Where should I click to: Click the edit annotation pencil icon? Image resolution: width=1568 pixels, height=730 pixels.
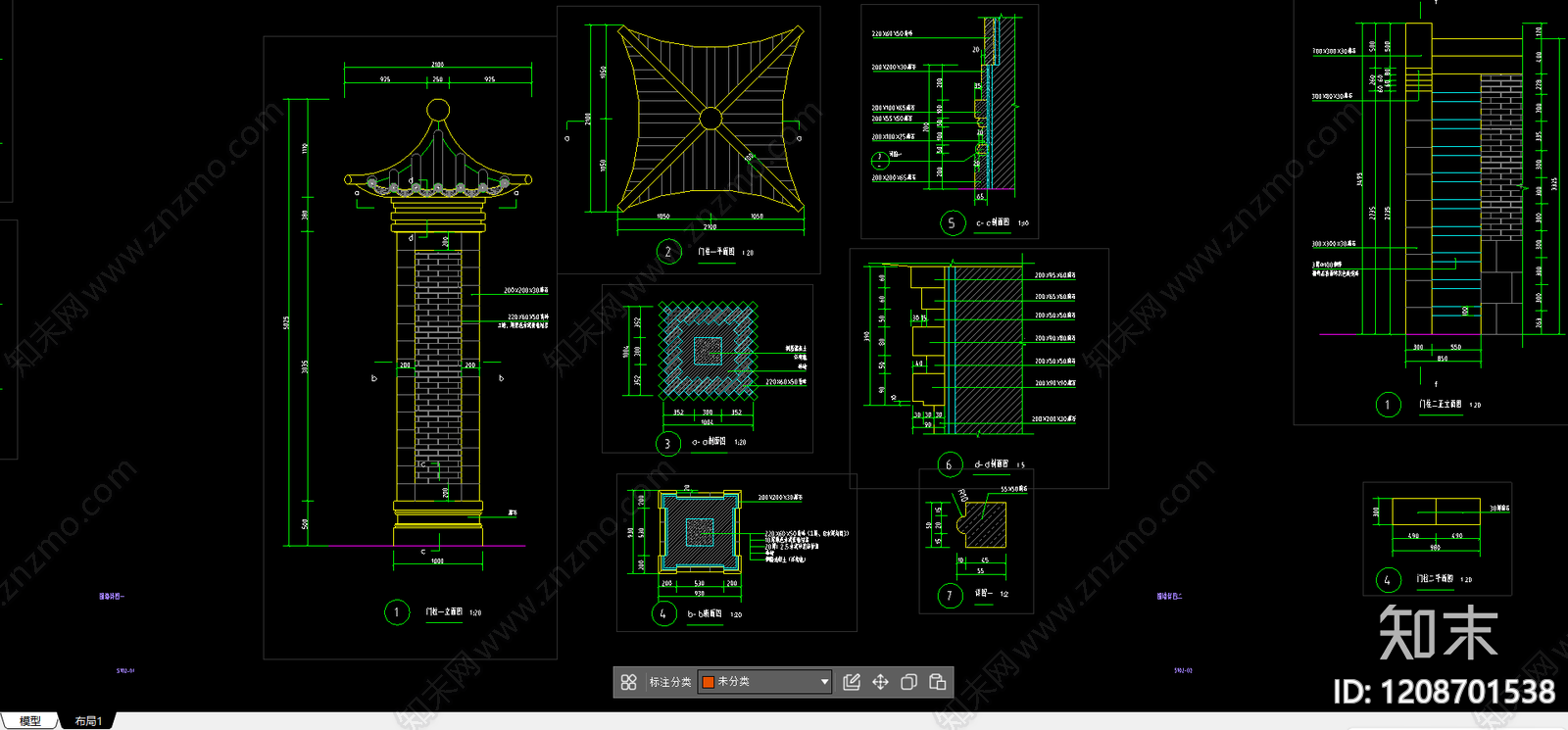click(x=852, y=682)
